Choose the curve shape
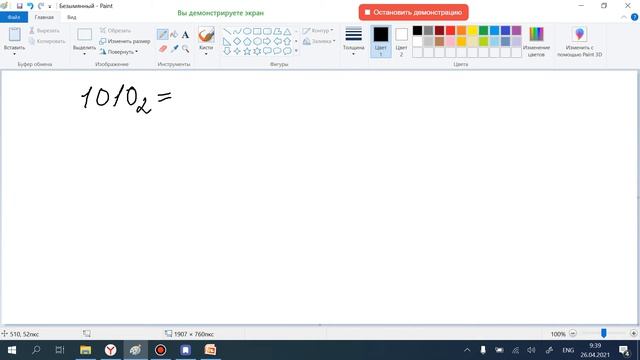 click(237, 31)
